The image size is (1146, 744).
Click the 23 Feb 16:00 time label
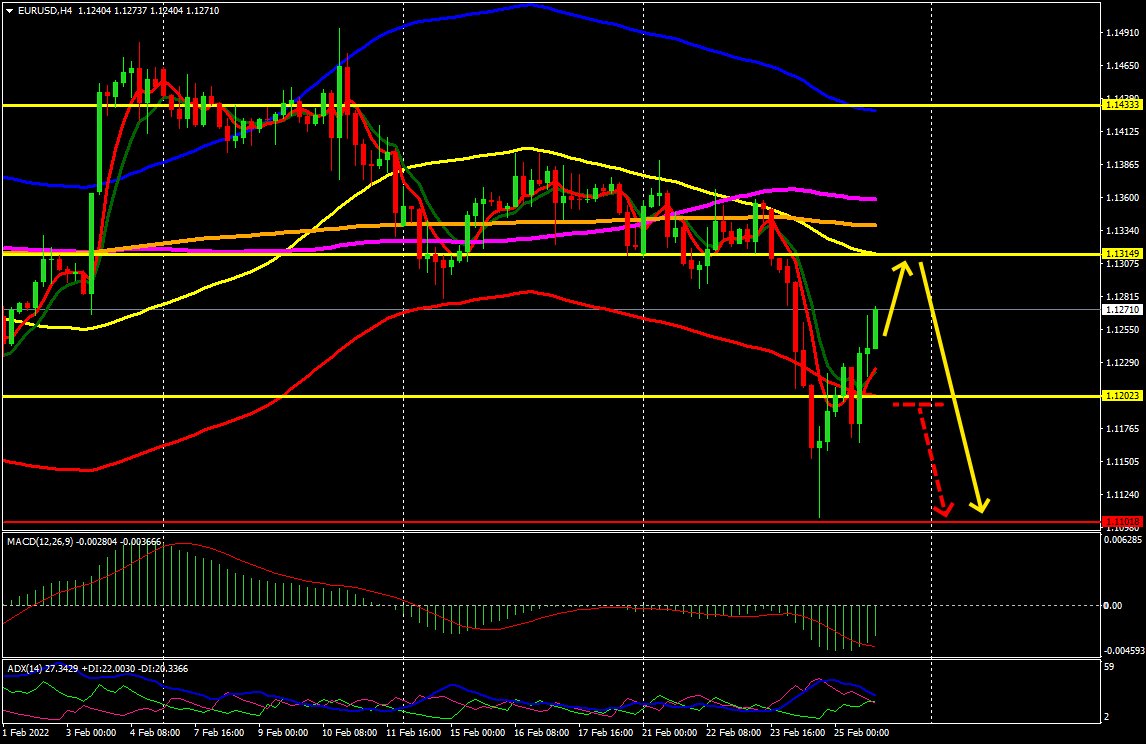click(797, 732)
